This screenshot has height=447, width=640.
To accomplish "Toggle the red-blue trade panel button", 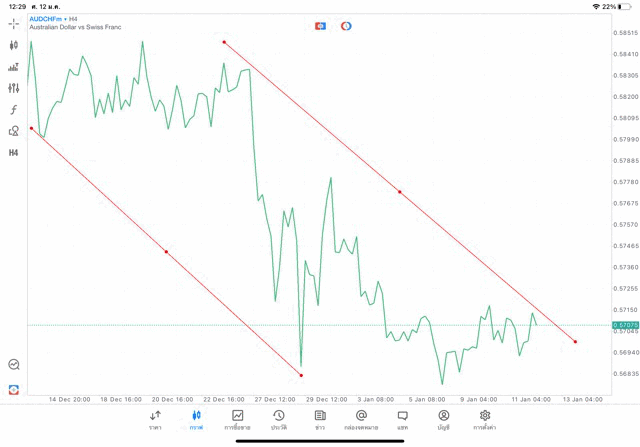I will (x=320, y=26).
